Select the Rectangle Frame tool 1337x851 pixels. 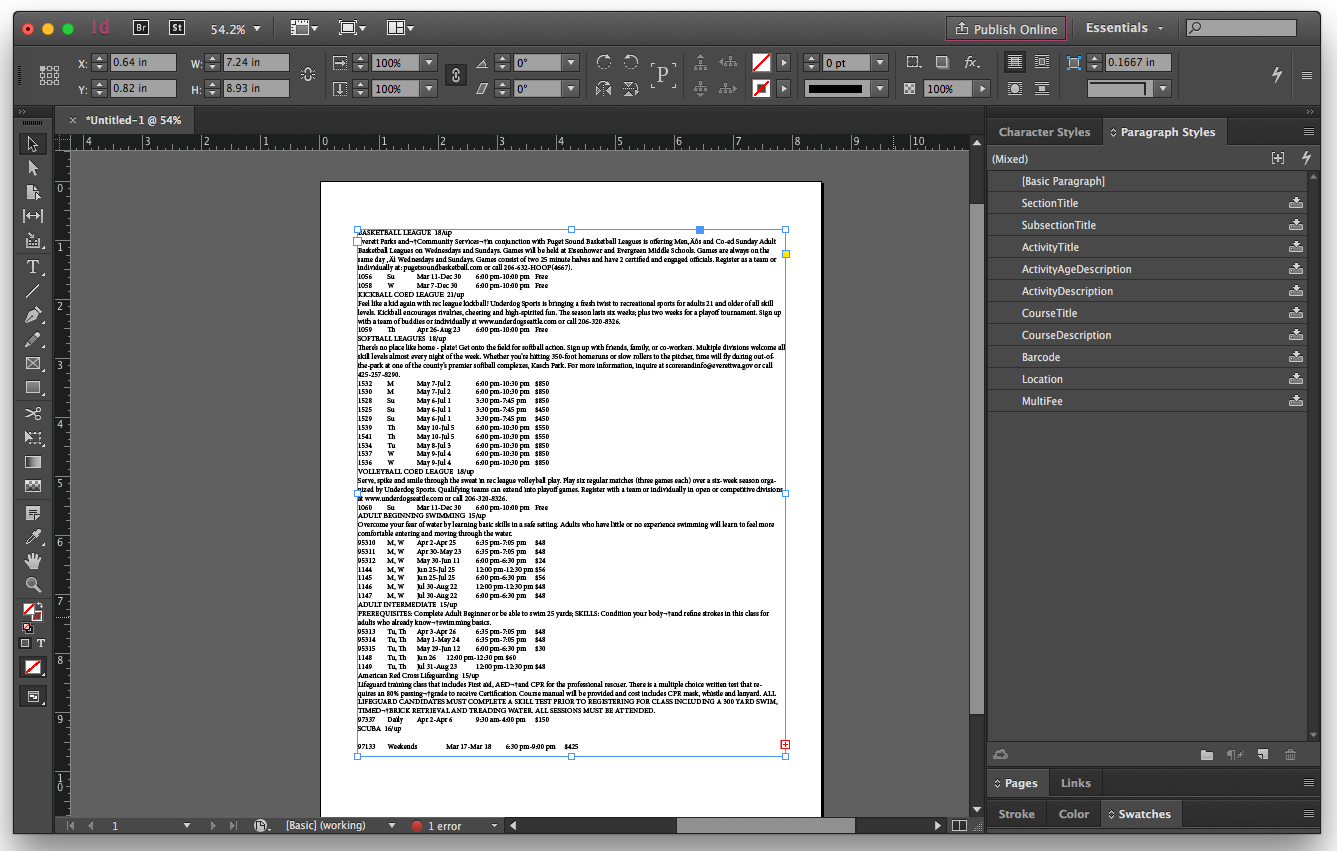pos(33,363)
